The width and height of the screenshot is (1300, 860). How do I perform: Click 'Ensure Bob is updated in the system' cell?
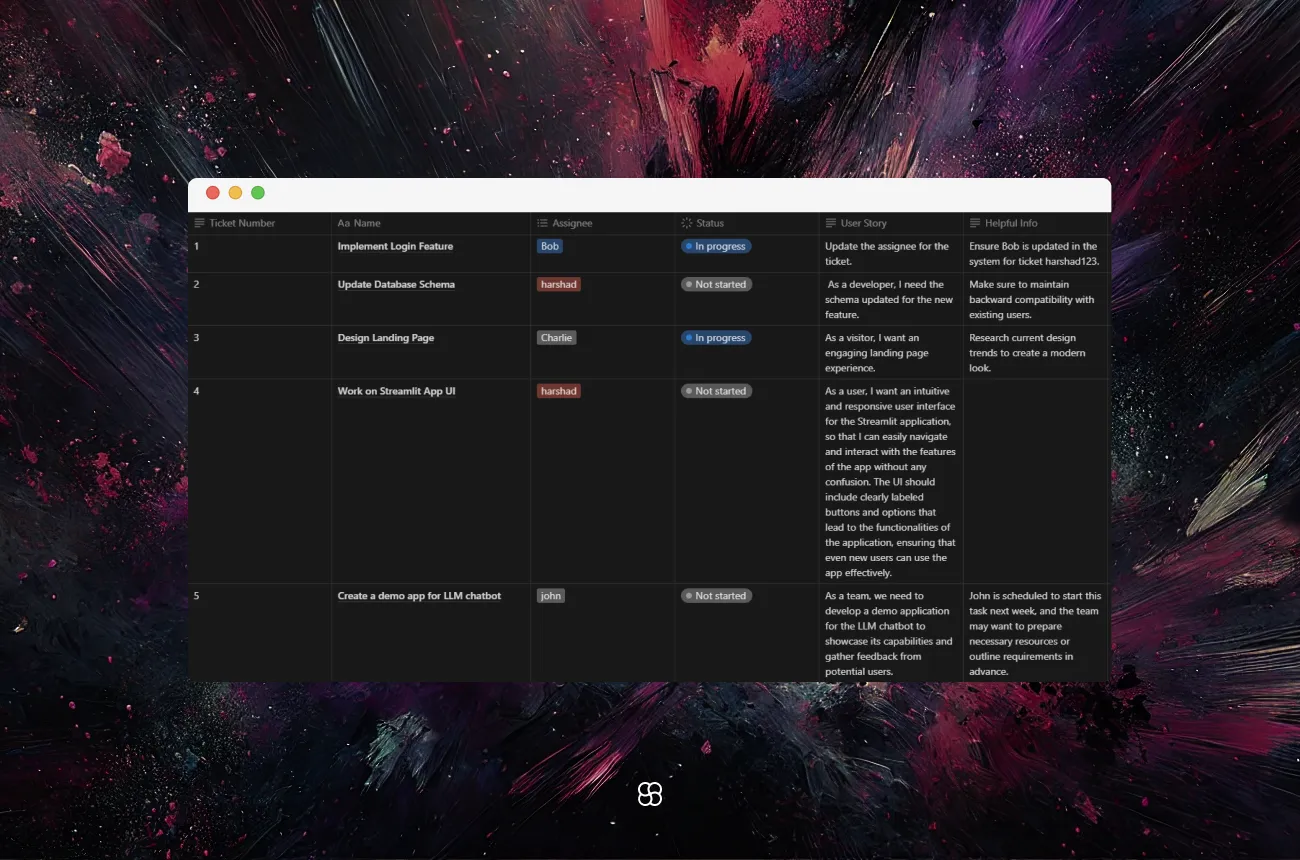(x=1035, y=254)
